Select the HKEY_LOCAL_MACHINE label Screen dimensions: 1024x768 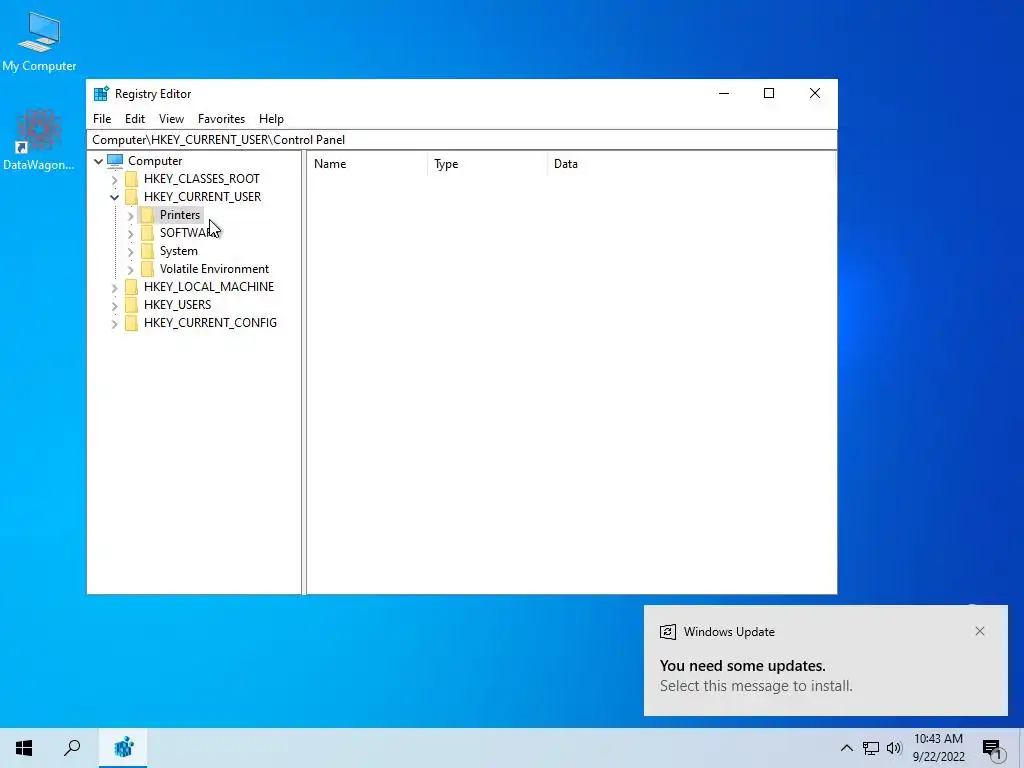tap(209, 287)
